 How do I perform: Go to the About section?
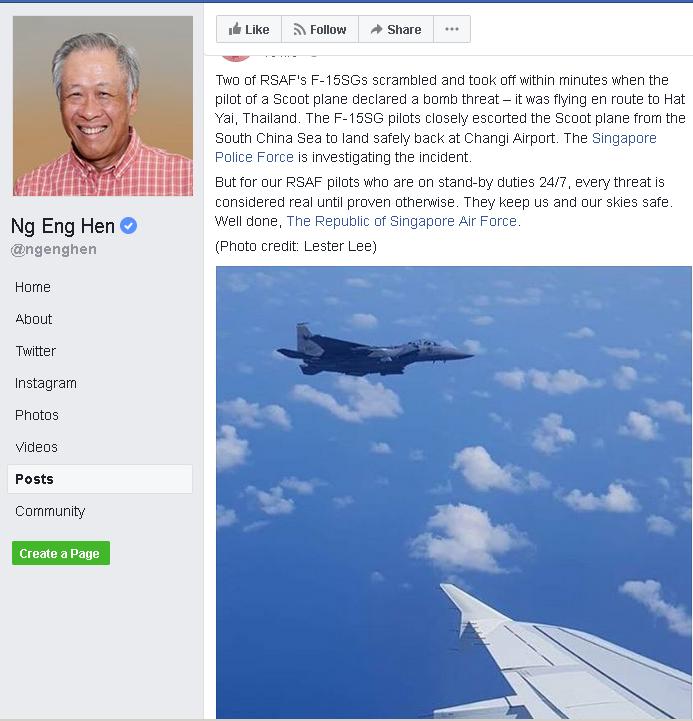[x=34, y=319]
